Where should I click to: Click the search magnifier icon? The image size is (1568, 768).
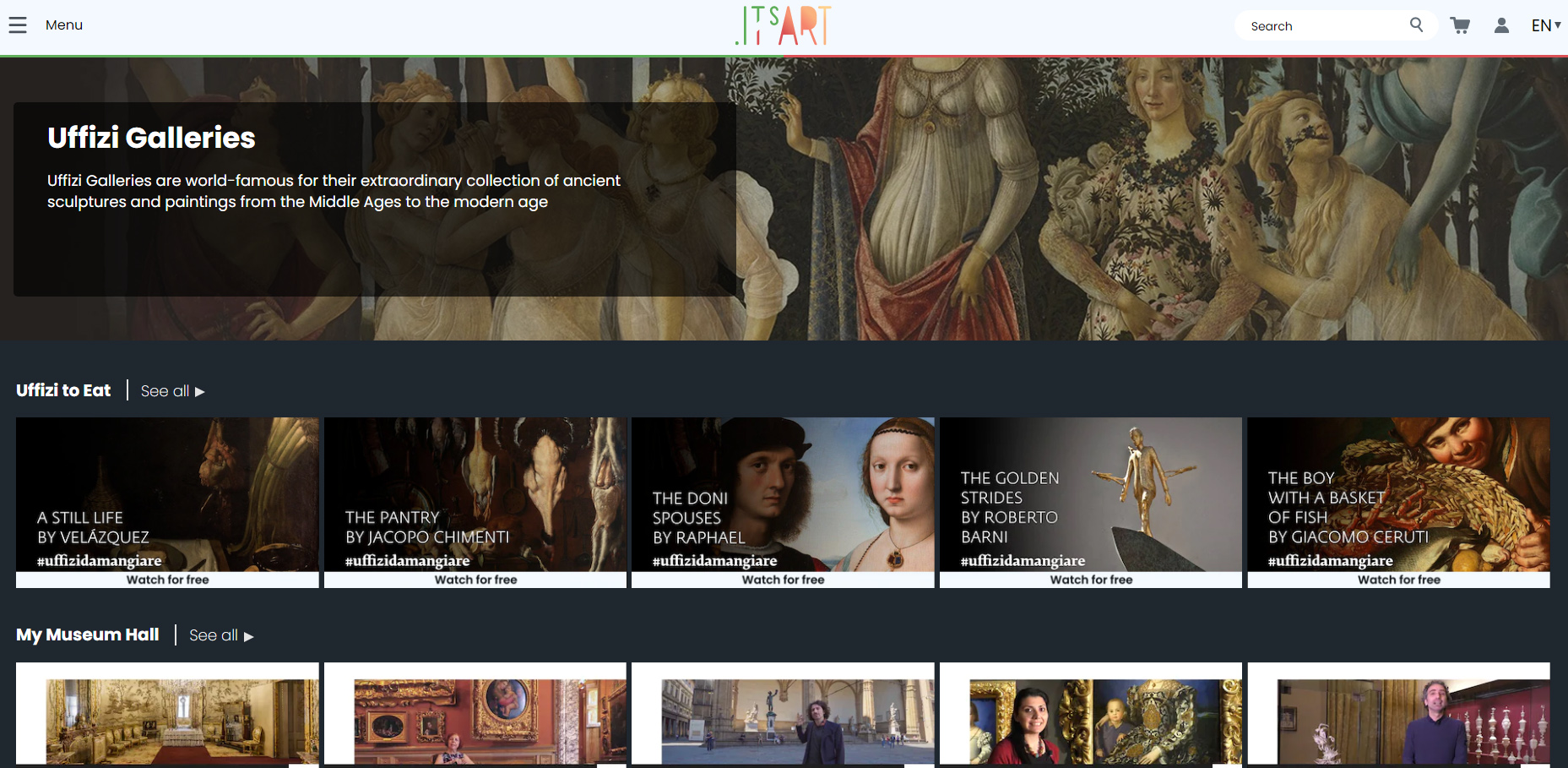(1417, 25)
